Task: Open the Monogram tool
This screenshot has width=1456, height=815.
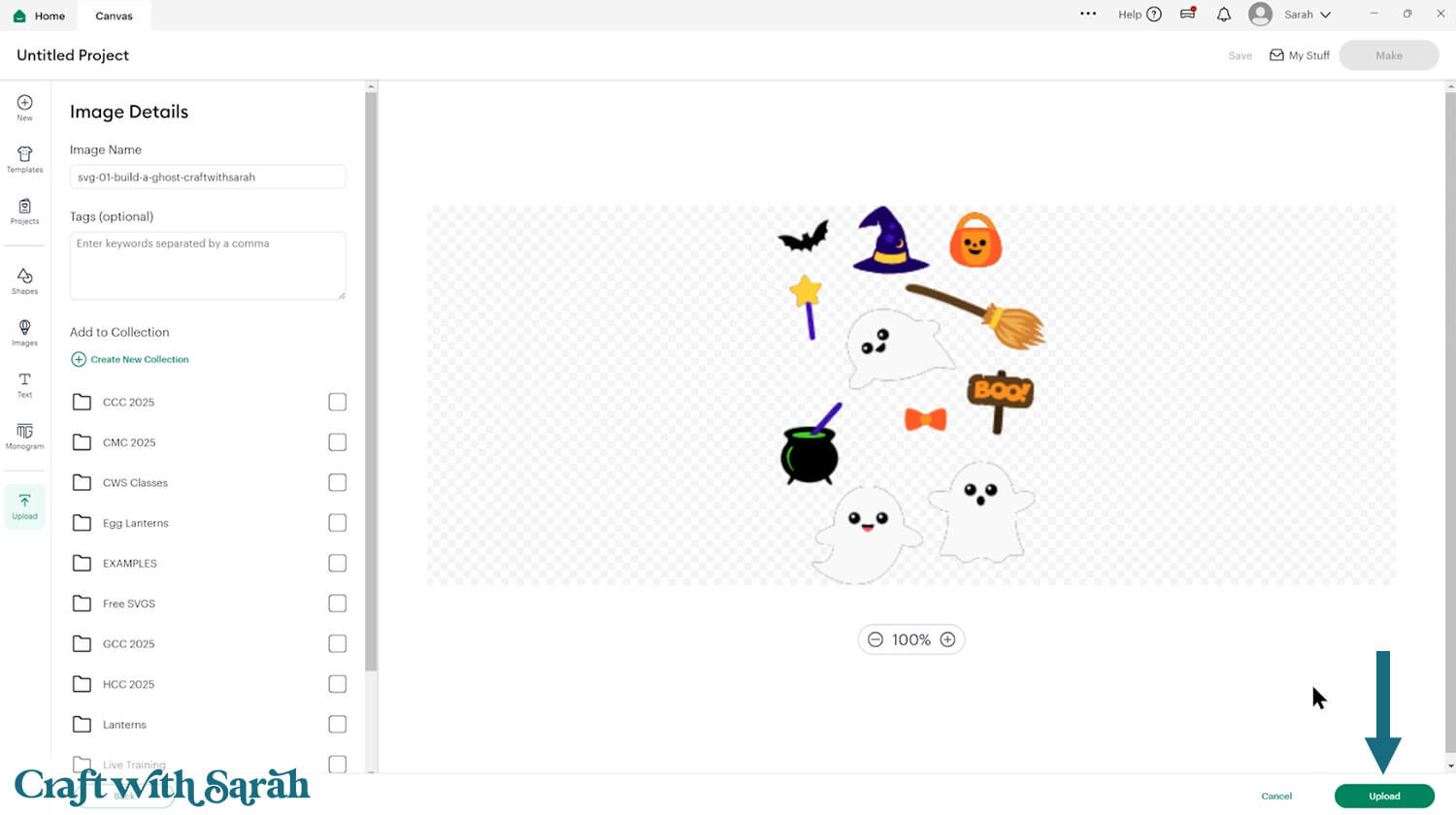Action: click(x=24, y=436)
